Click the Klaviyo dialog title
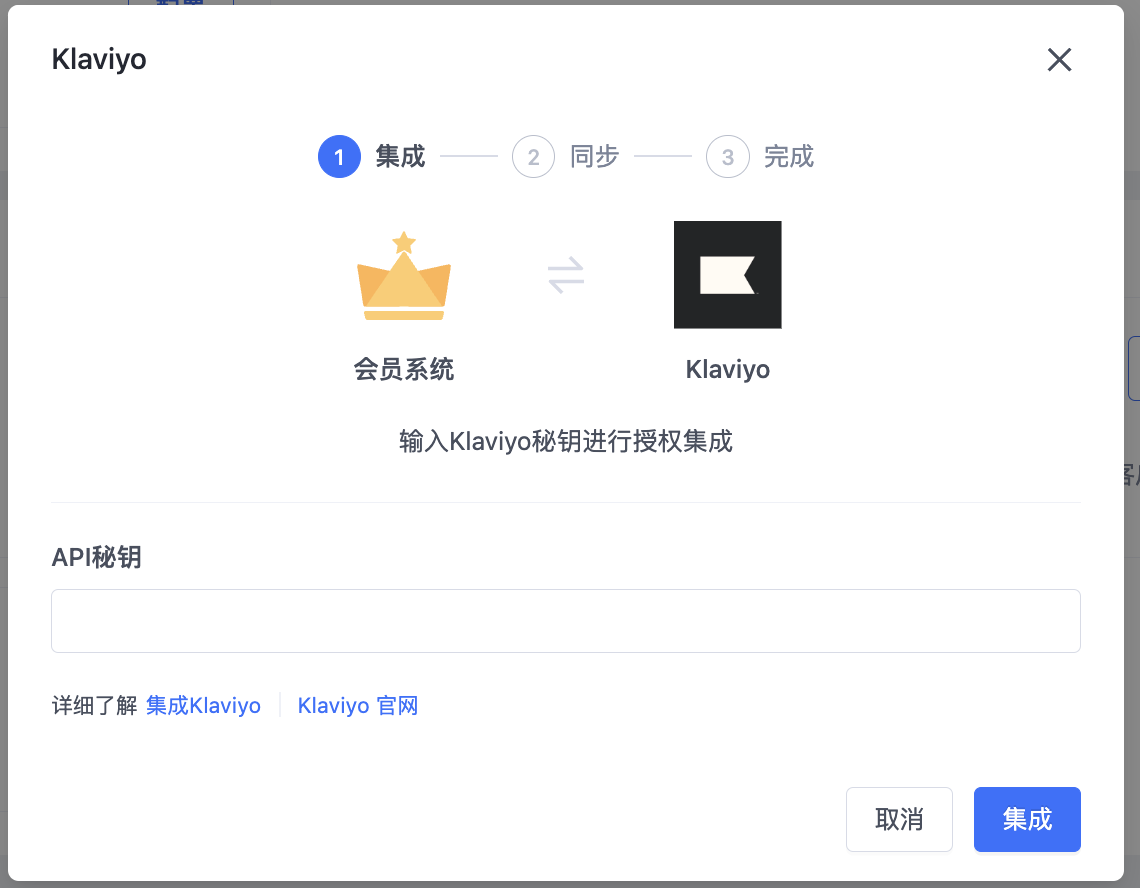Image resolution: width=1140 pixels, height=888 pixels. coord(98,59)
